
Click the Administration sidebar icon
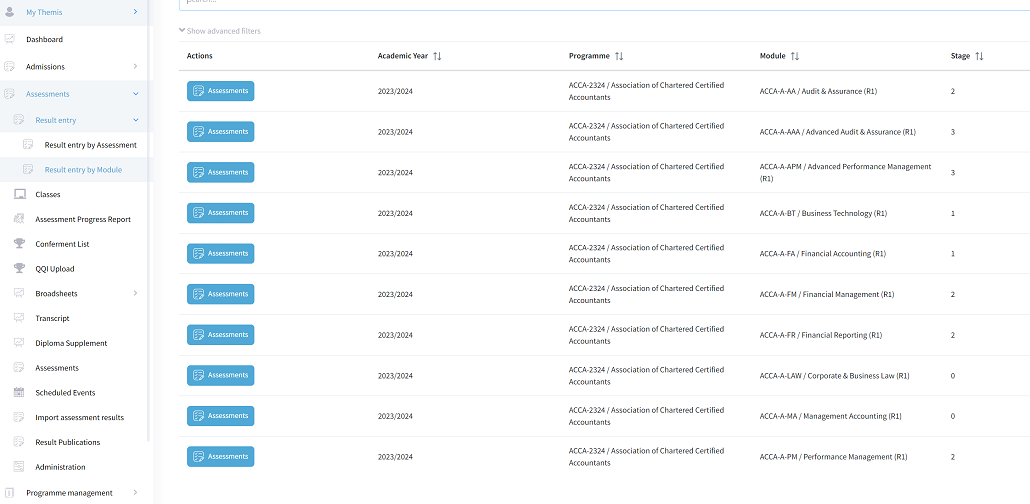click(x=19, y=467)
